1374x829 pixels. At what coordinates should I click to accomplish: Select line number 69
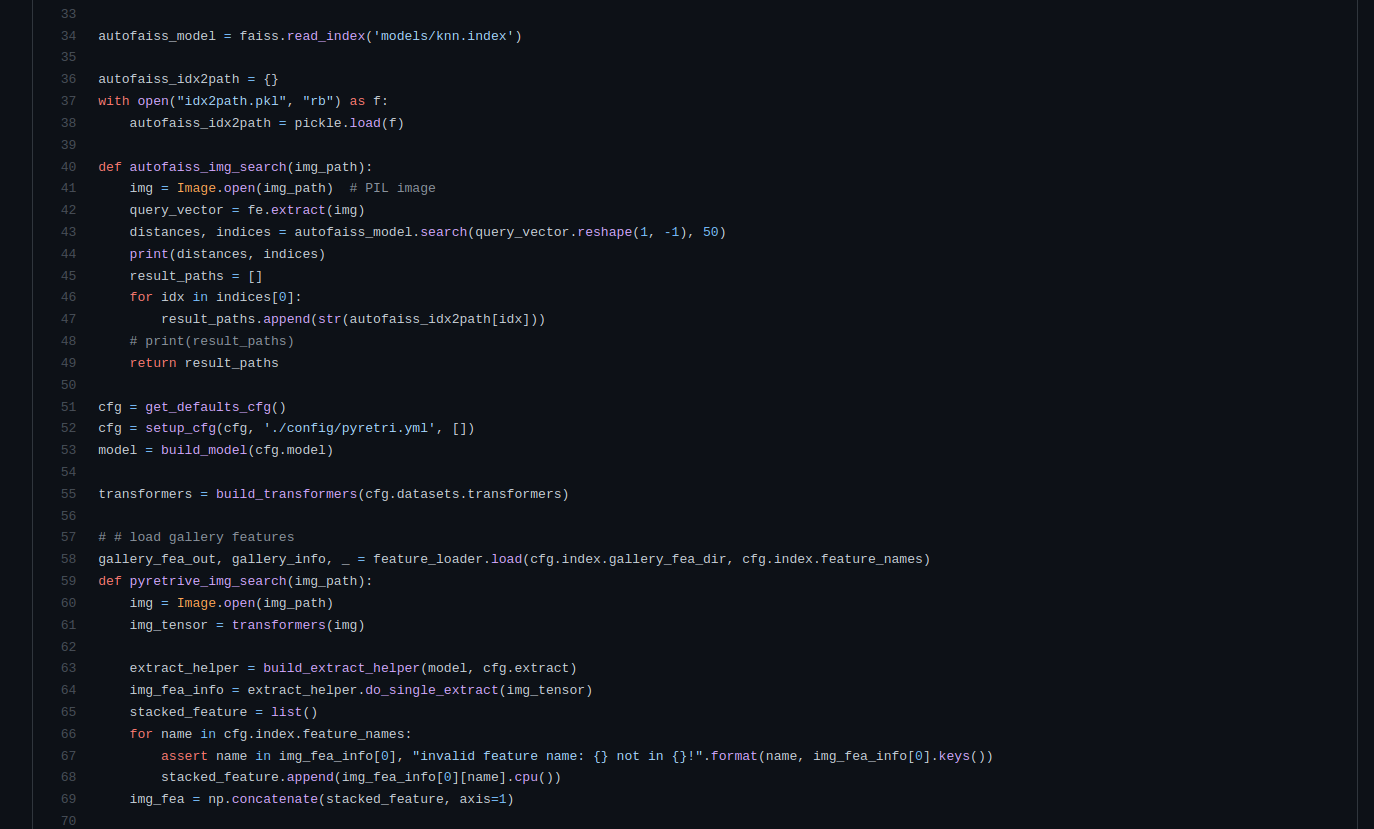coord(68,799)
